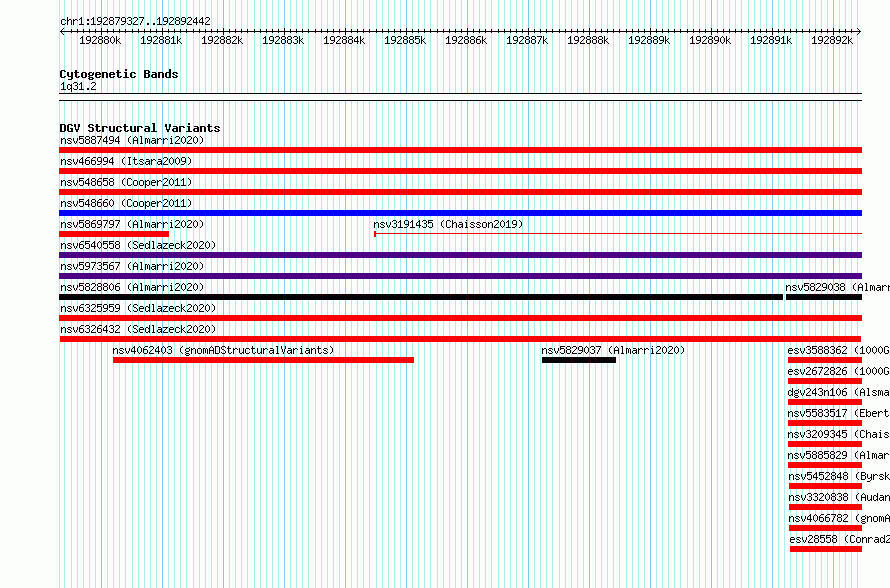890x588 pixels.
Task: Click the Cytogenetic Bands track title
Action: [x=119, y=74]
